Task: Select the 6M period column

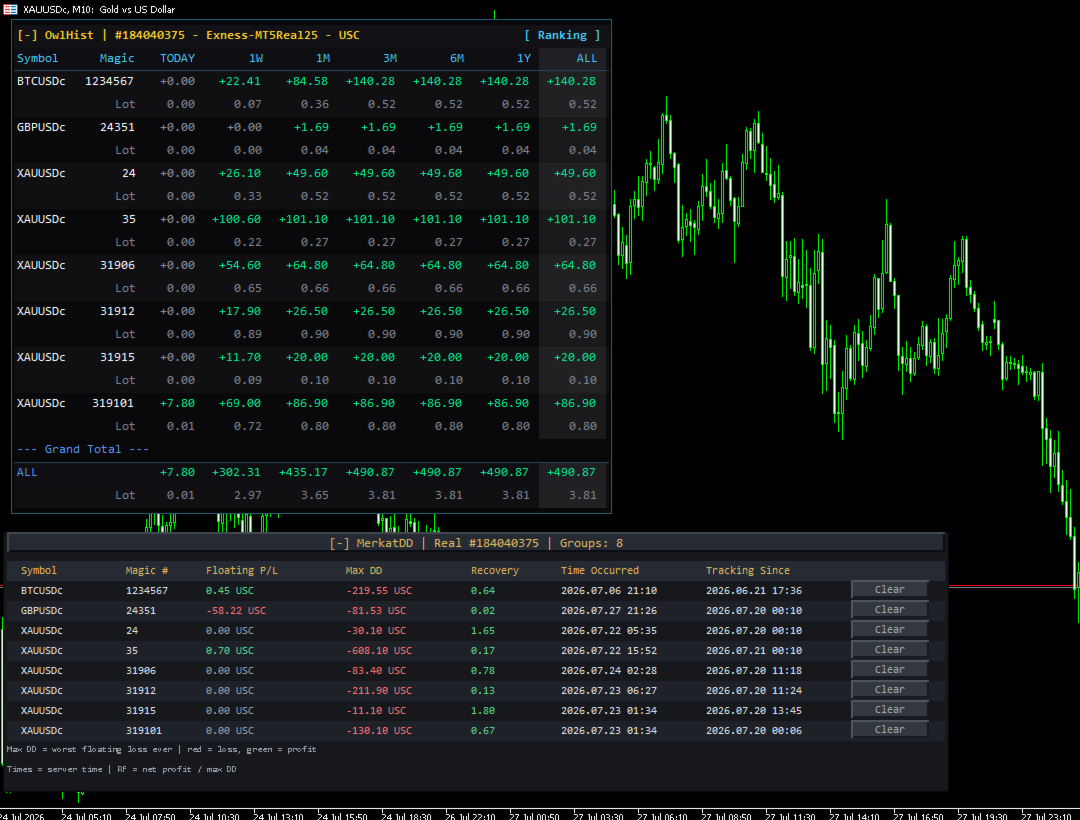Action: click(457, 59)
